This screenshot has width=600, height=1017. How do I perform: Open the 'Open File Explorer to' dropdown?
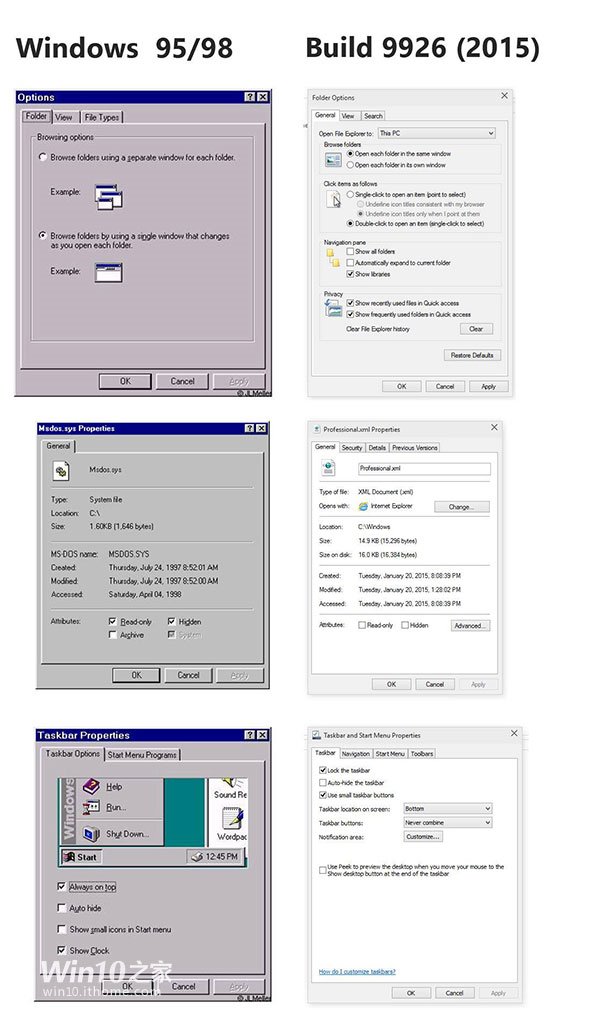[x=437, y=133]
